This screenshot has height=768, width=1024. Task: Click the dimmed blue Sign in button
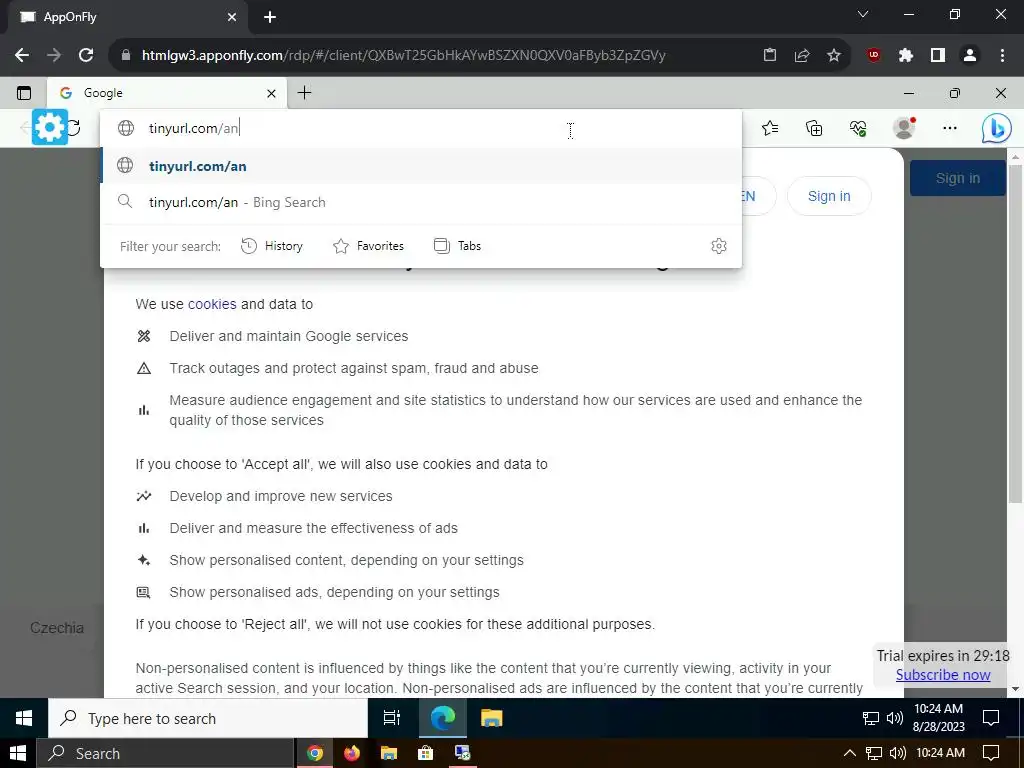click(957, 178)
